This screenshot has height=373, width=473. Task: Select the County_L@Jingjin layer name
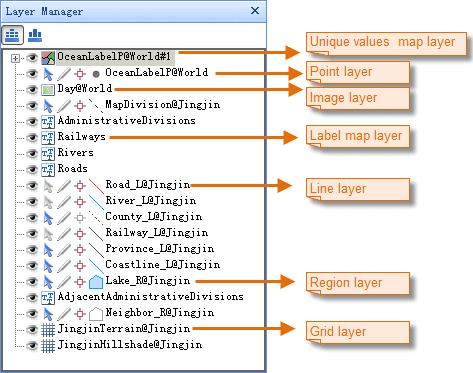tap(154, 217)
